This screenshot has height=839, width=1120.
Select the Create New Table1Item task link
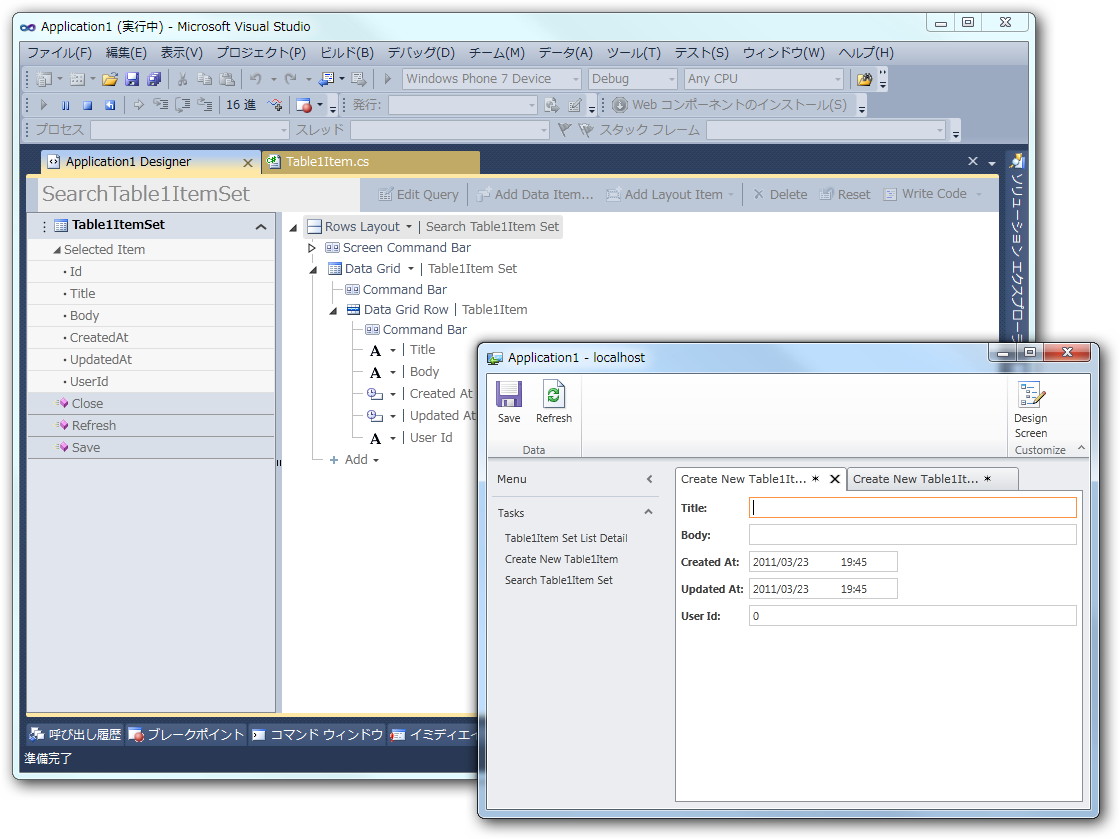562,559
